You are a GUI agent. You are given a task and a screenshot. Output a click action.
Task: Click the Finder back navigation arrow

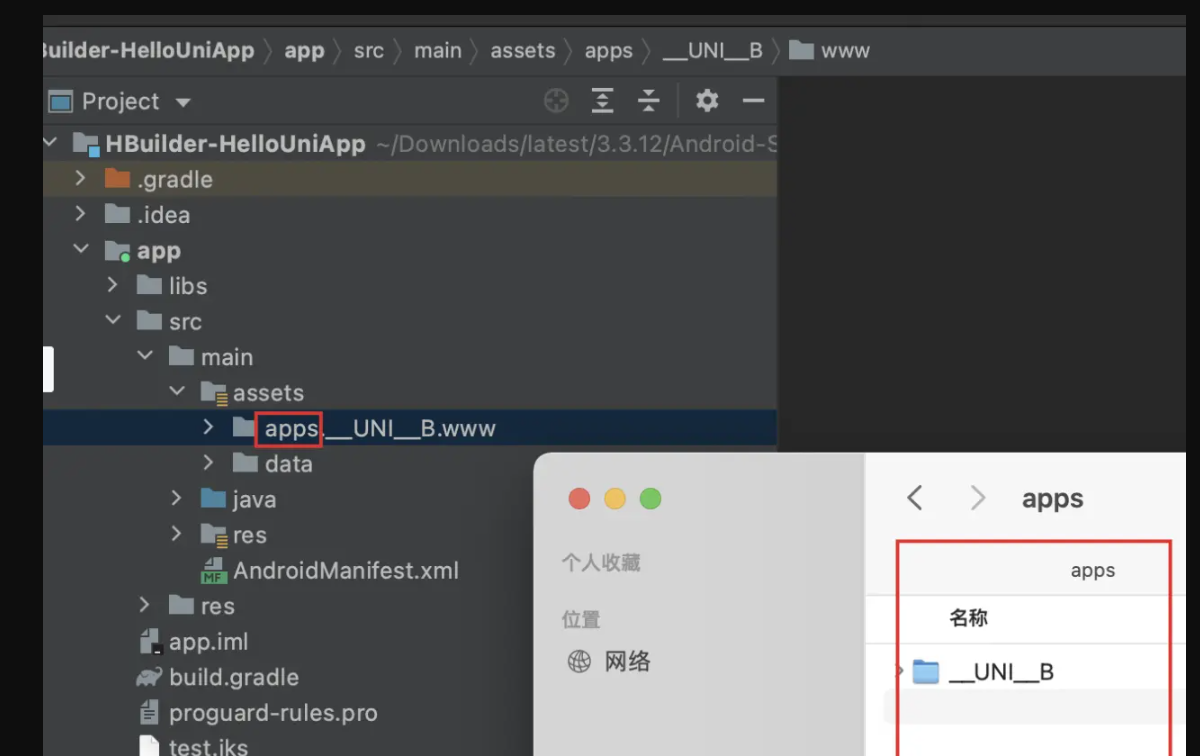pos(913,497)
